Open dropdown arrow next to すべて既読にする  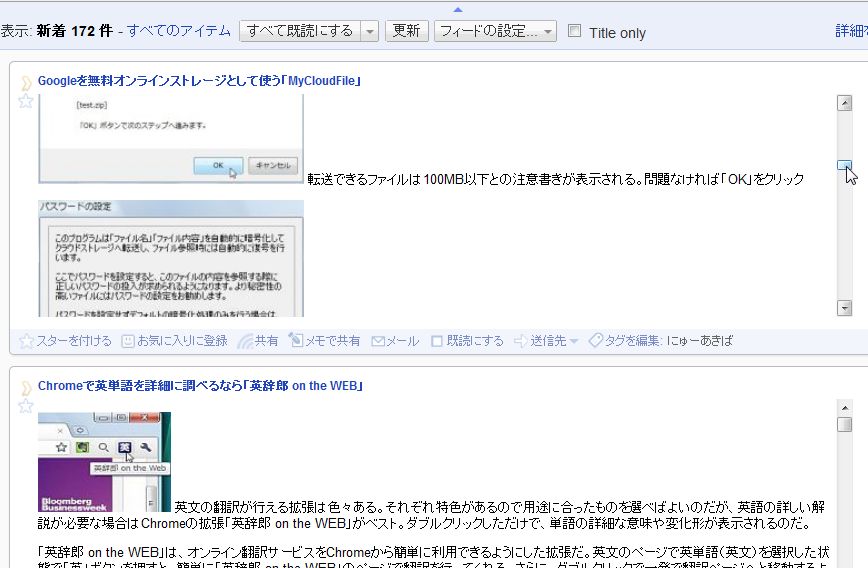[370, 32]
